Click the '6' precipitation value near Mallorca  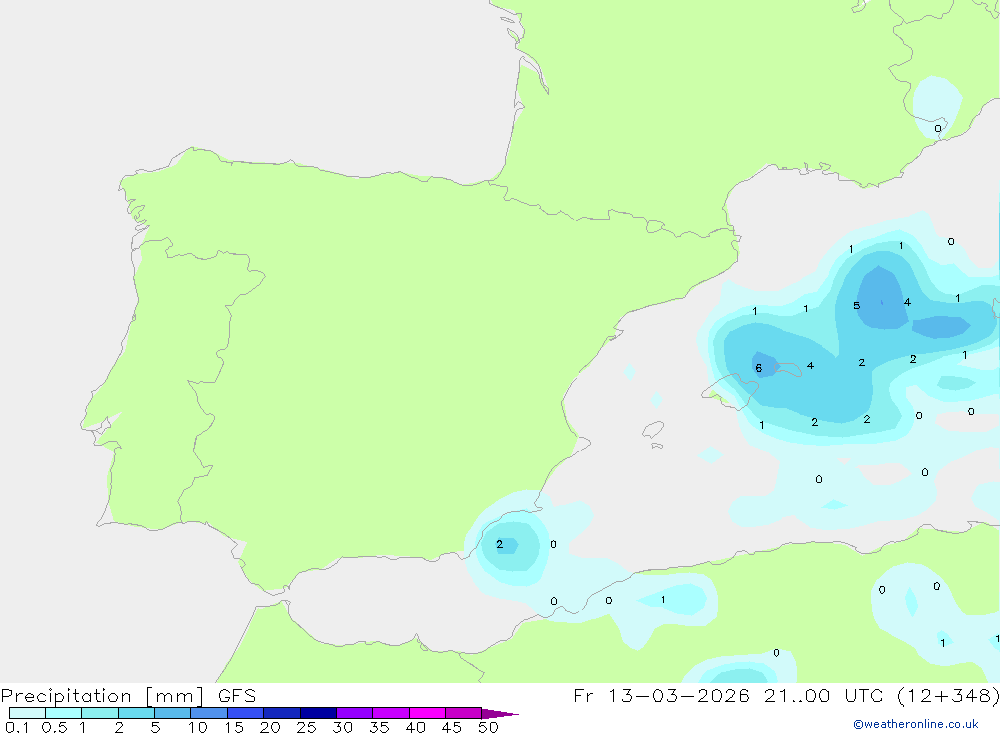click(758, 368)
